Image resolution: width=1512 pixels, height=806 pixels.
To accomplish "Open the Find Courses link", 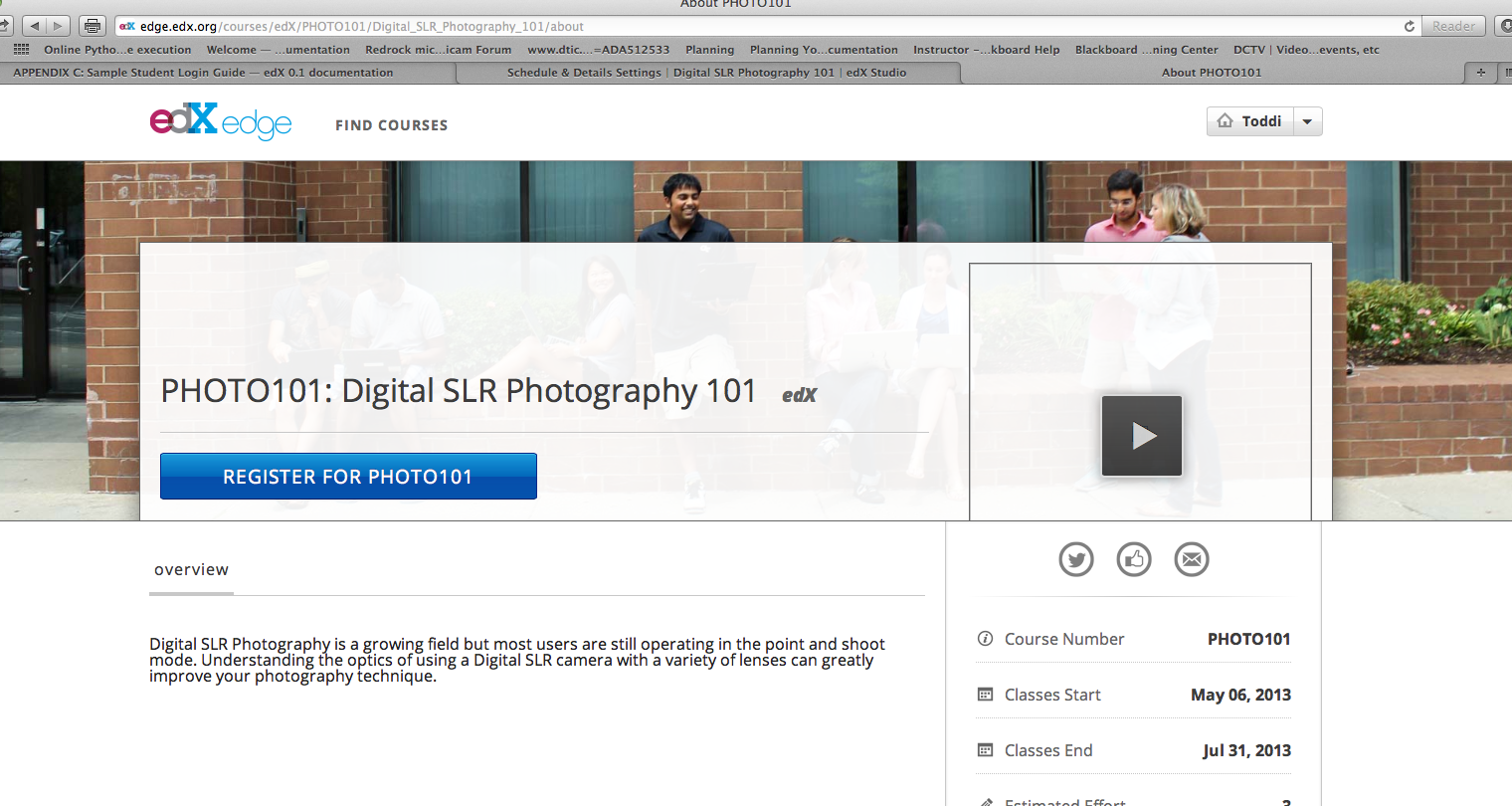I will tap(391, 125).
